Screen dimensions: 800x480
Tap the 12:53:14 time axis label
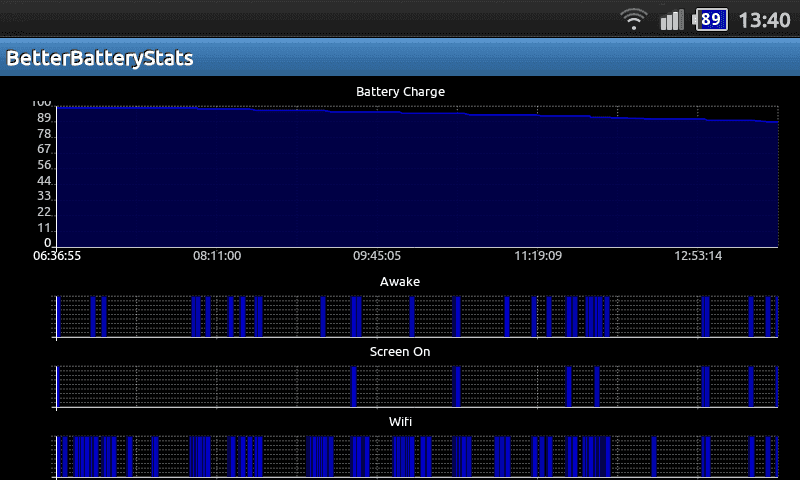tap(698, 256)
